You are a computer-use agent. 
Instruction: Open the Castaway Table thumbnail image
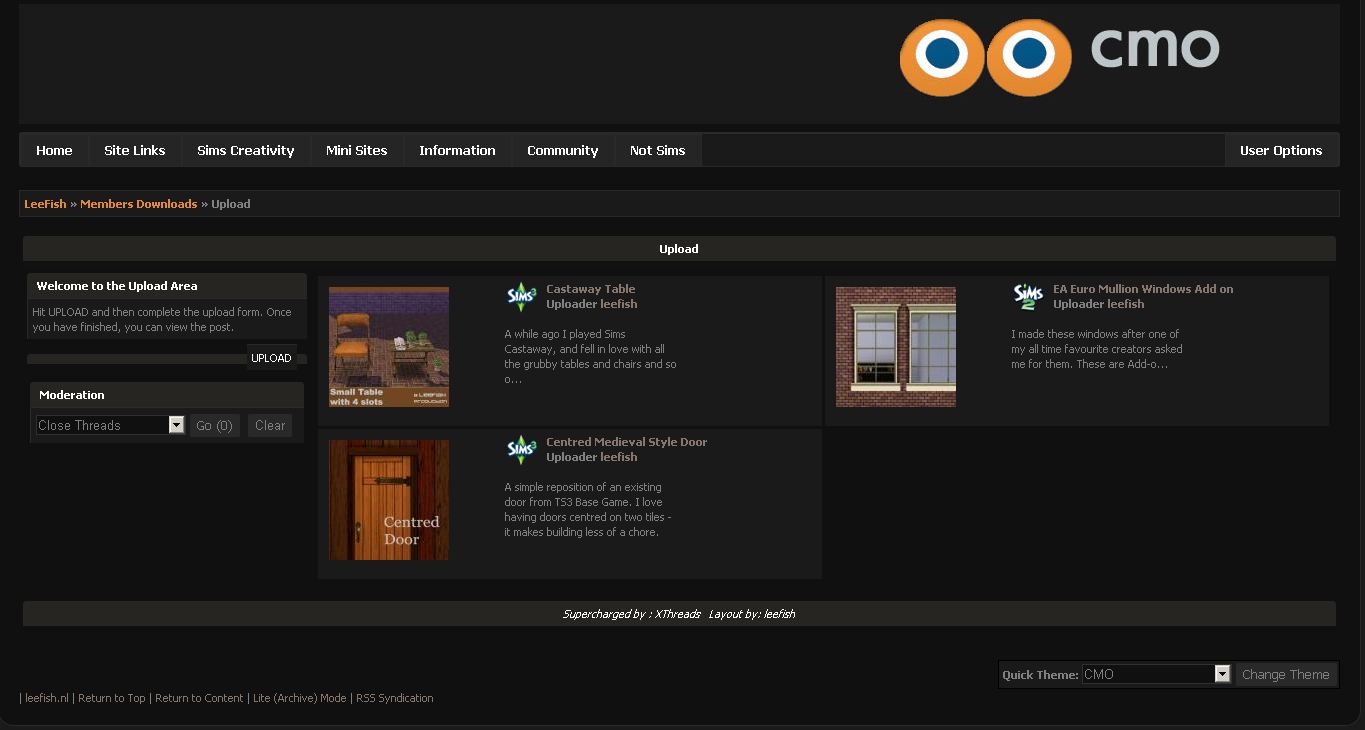[x=389, y=347]
